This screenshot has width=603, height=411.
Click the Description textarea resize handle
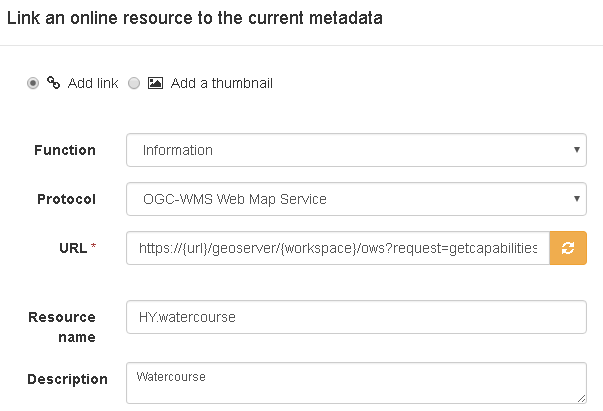(x=581, y=399)
